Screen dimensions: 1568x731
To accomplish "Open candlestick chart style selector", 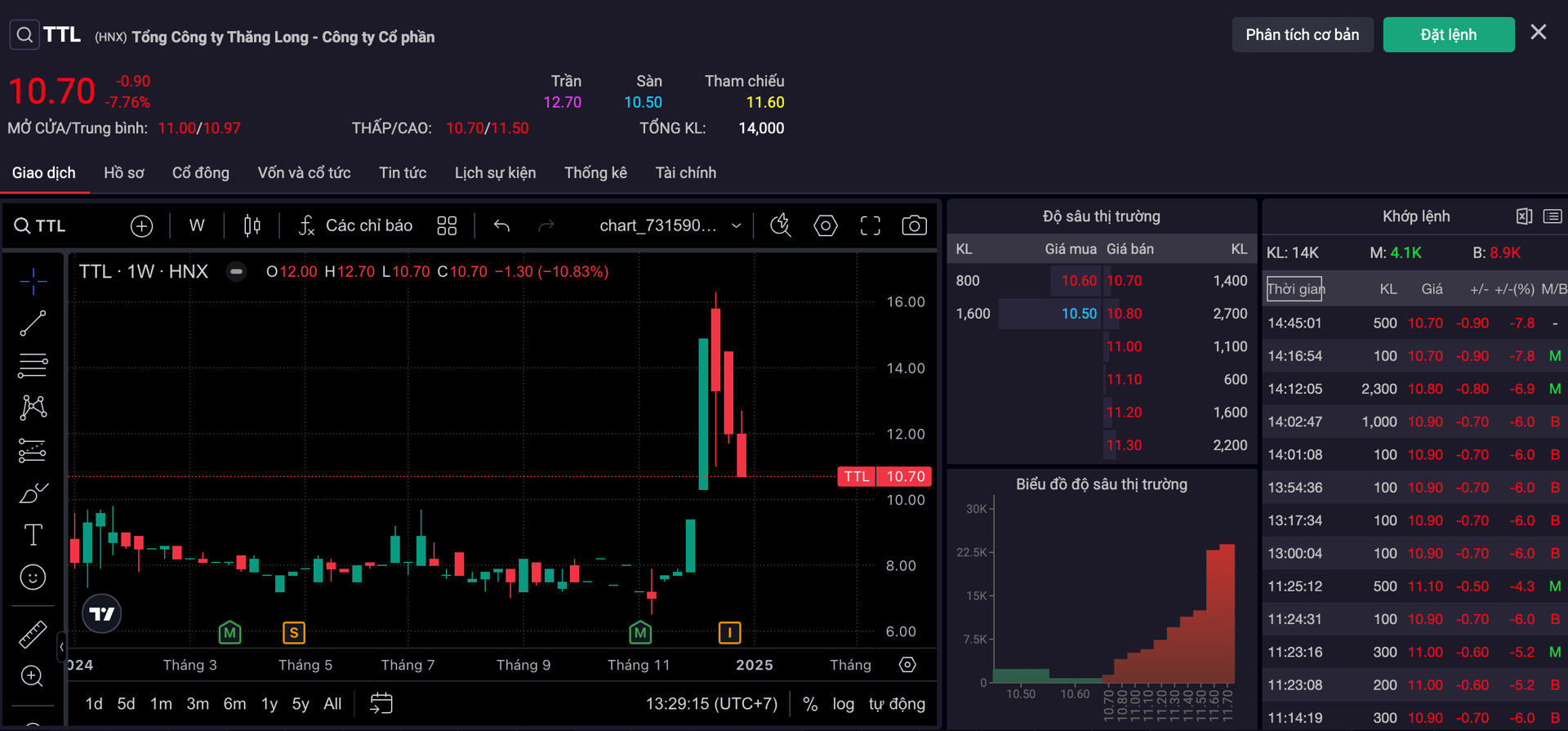I will pyautogui.click(x=252, y=225).
